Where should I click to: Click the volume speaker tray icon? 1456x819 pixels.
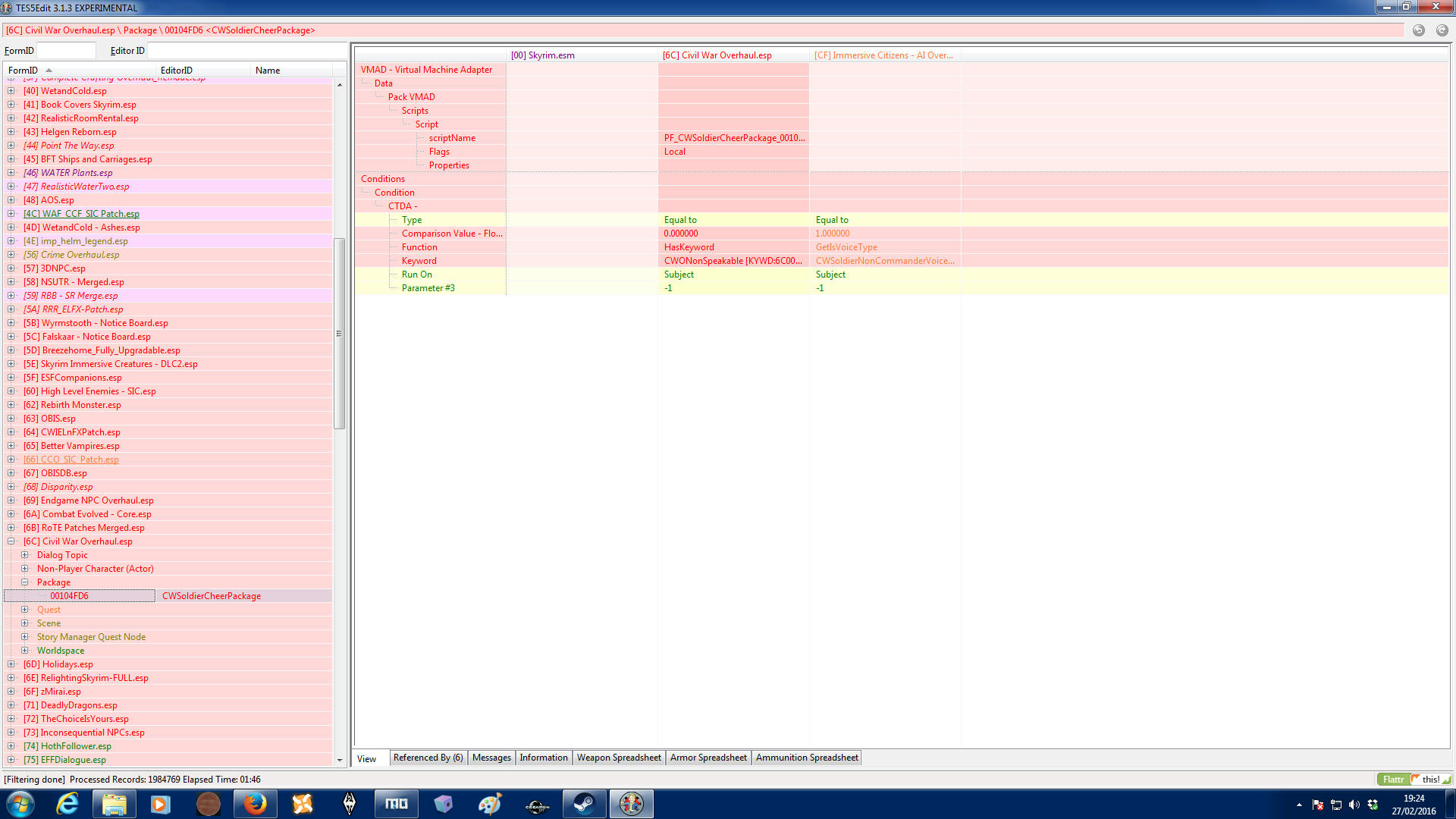point(1354,805)
